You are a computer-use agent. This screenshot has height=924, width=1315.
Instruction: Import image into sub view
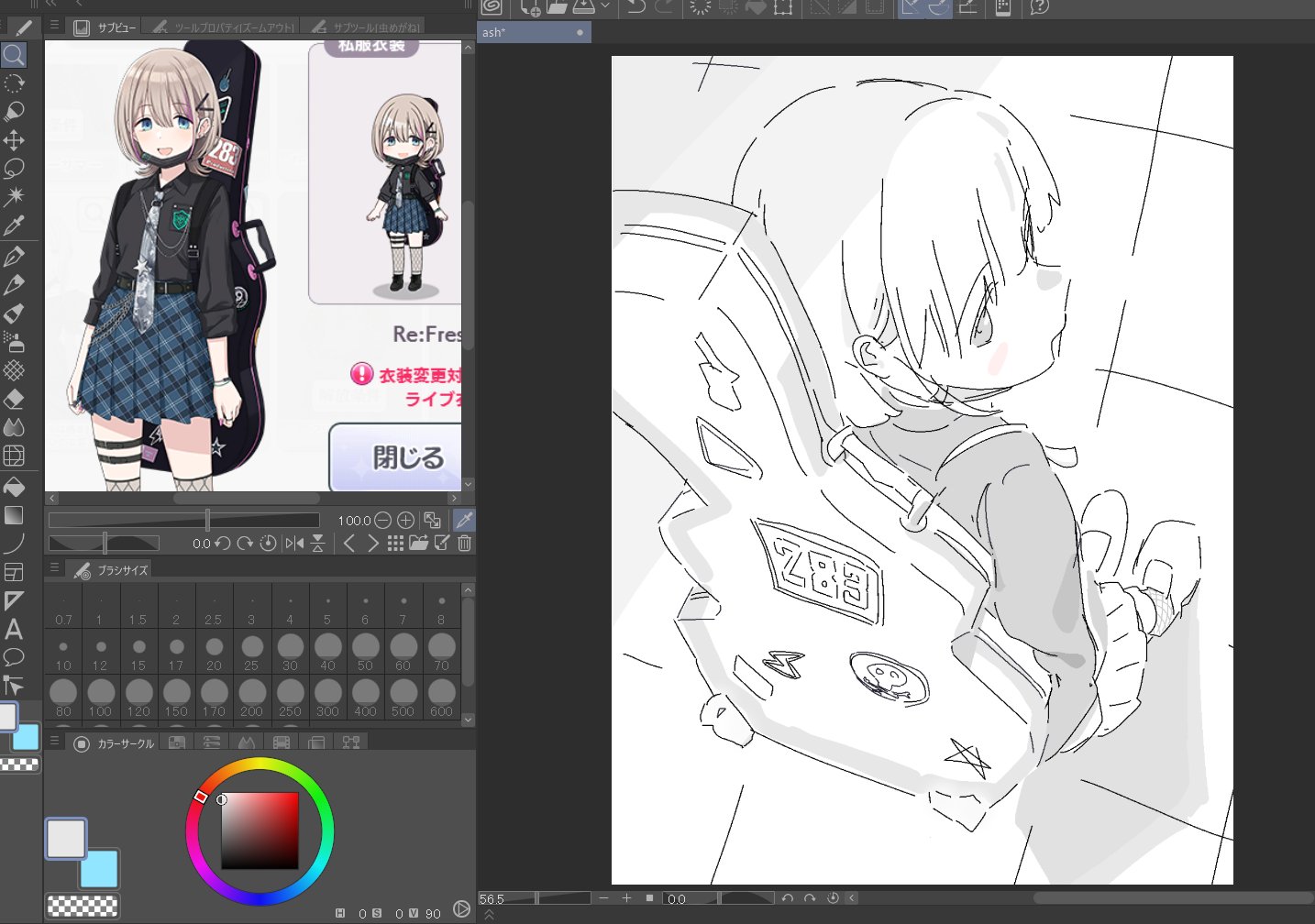pyautogui.click(x=418, y=543)
